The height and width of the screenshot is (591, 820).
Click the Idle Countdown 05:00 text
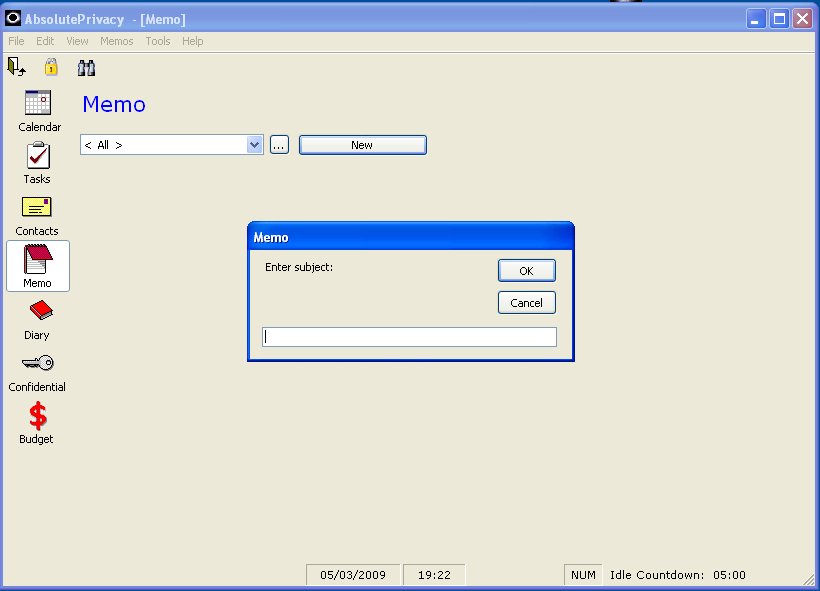(x=678, y=575)
